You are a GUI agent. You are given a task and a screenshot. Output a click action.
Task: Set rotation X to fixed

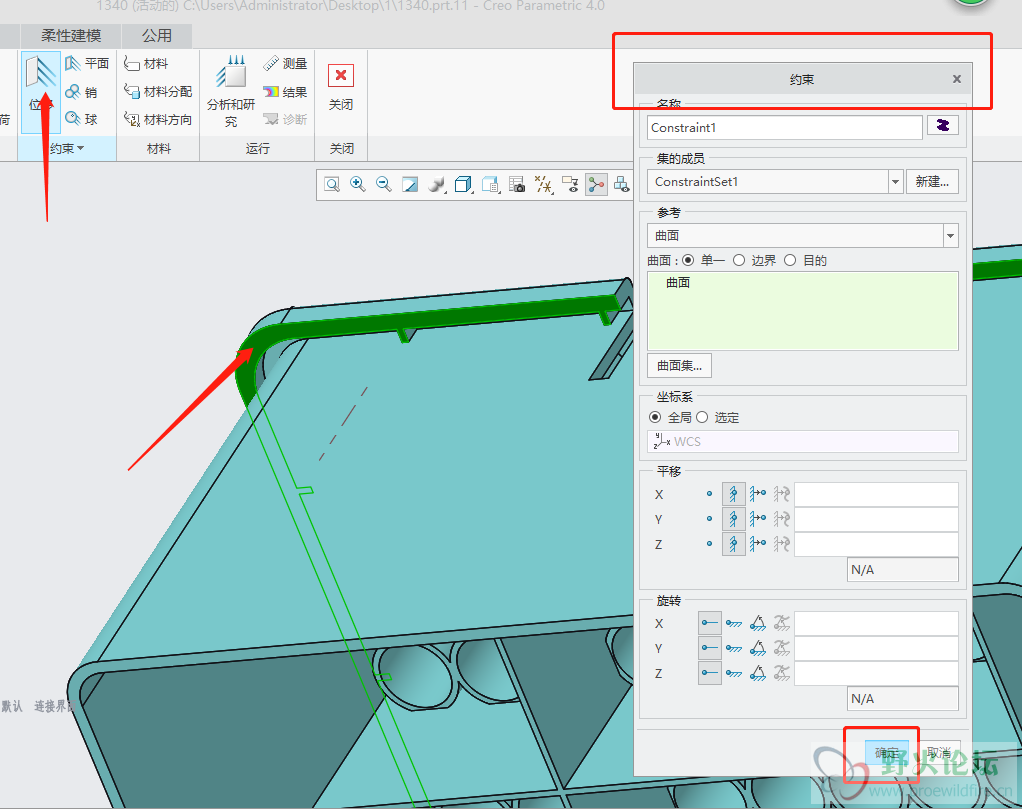(x=733, y=623)
